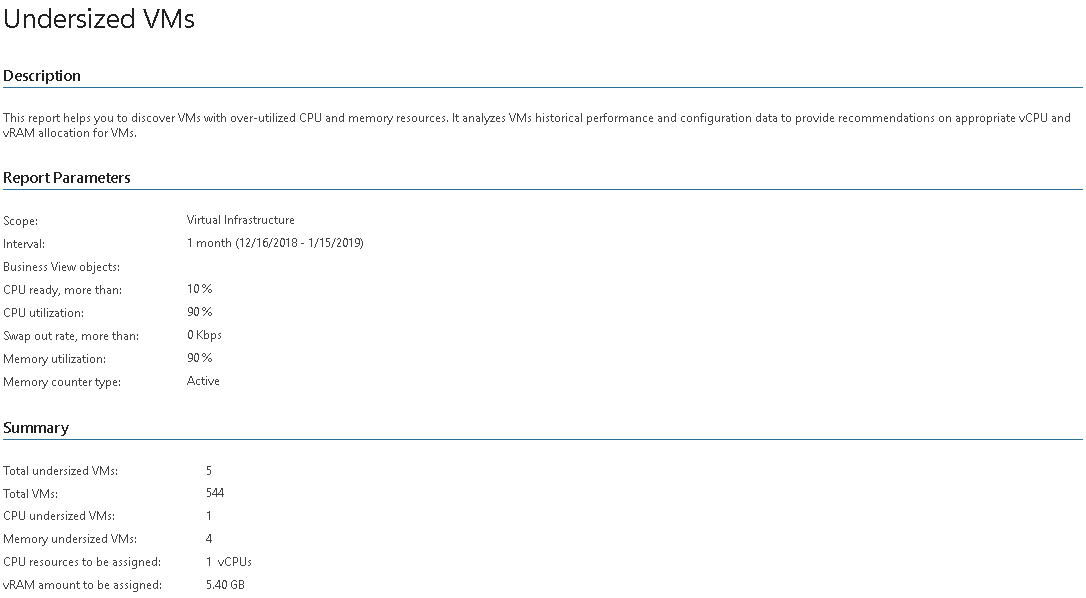The width and height of the screenshot is (1086, 598).
Task: Click the 0 Kbps swap out rate value
Action: (204, 335)
